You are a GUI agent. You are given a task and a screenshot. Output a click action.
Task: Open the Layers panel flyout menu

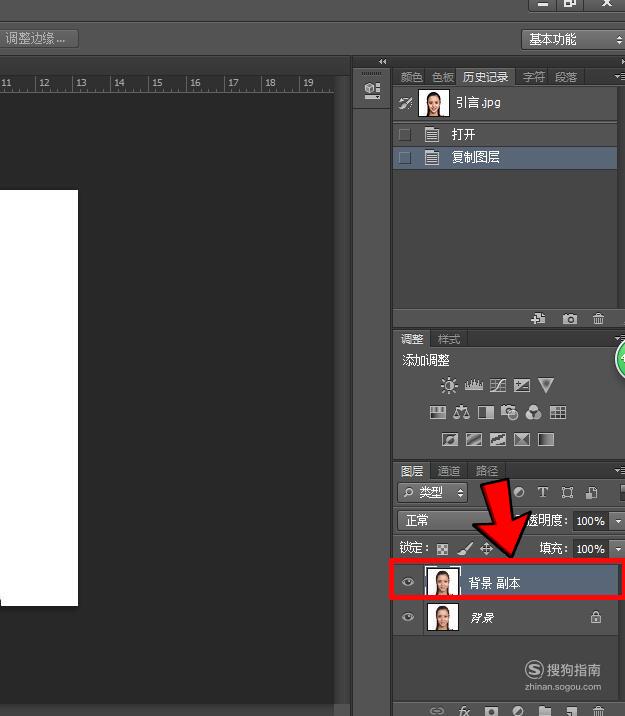click(619, 470)
